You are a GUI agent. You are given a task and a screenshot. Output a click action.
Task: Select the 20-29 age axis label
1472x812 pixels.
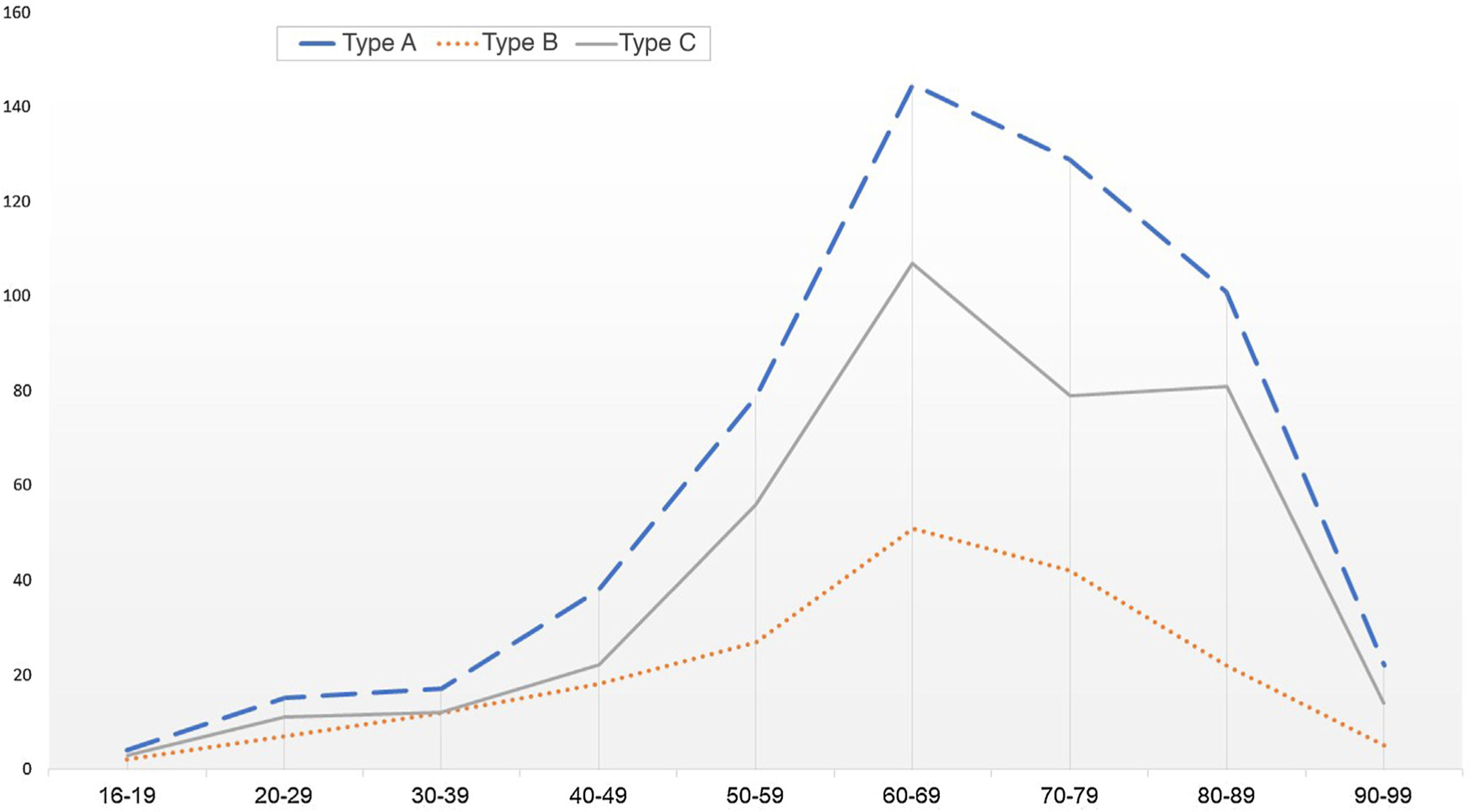coord(284,795)
